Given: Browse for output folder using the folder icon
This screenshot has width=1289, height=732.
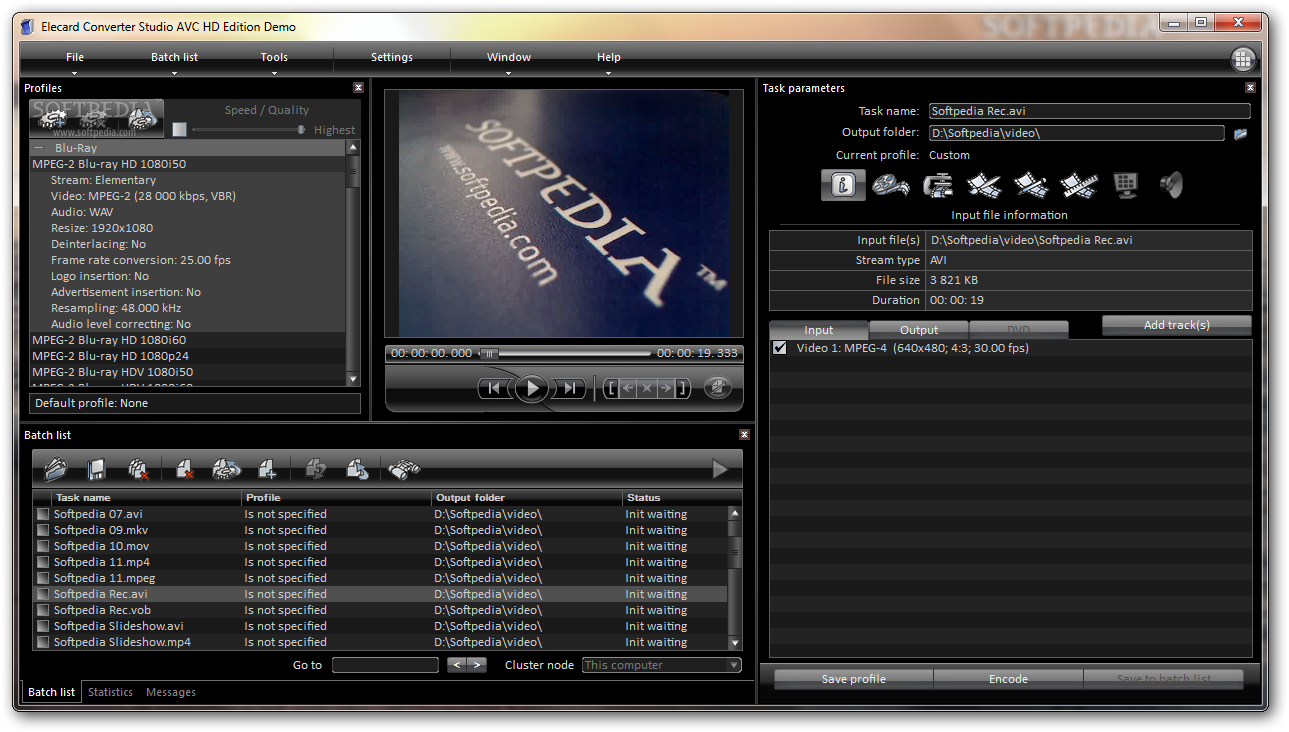Looking at the screenshot, I should click(1241, 133).
